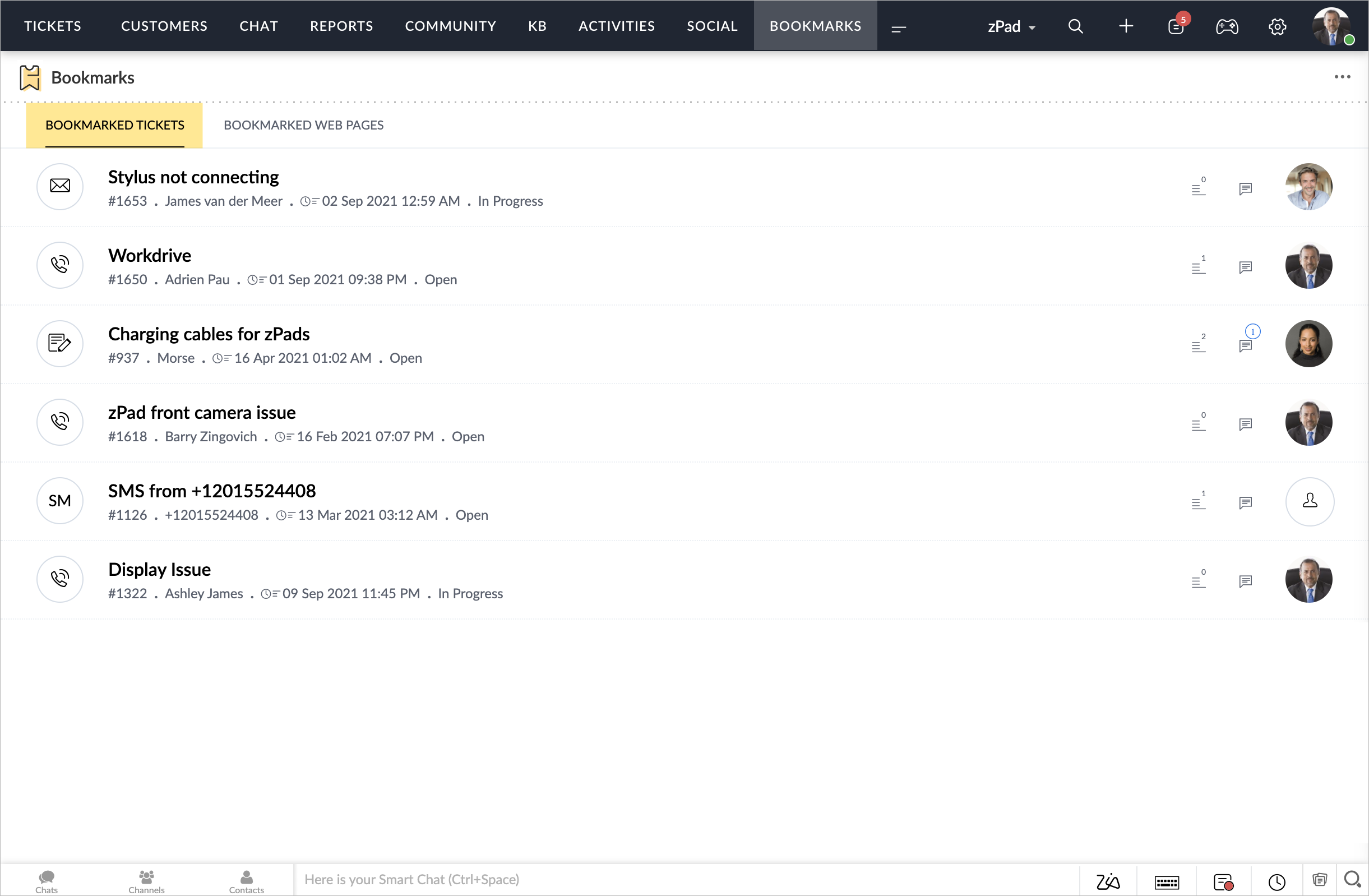Screen dimensions: 1369x896
Task: Expand the zPad department dropdown
Action: (x=1011, y=26)
